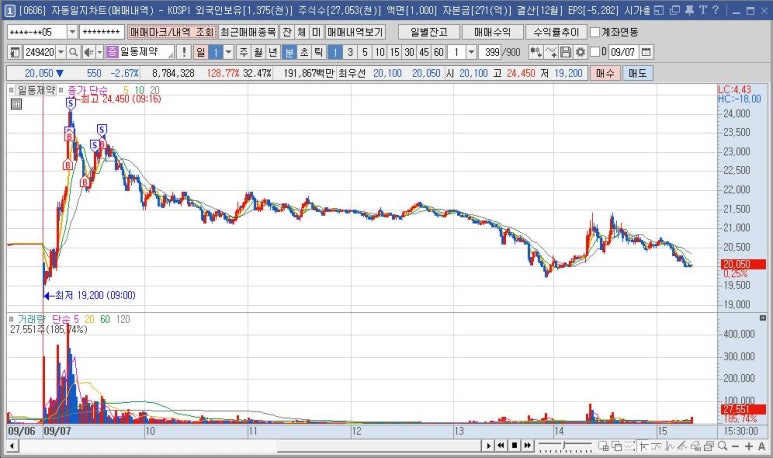Click the font 'T' icon in title bar

[703, 10]
